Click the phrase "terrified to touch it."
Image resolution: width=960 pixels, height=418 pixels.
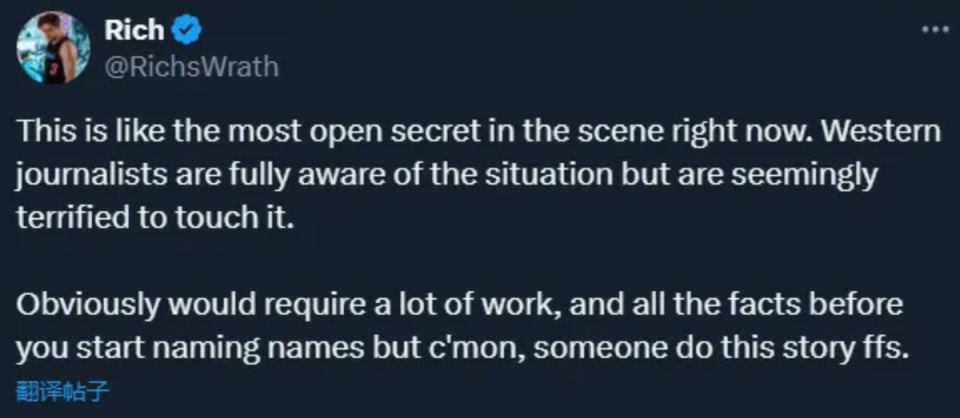pos(157,220)
